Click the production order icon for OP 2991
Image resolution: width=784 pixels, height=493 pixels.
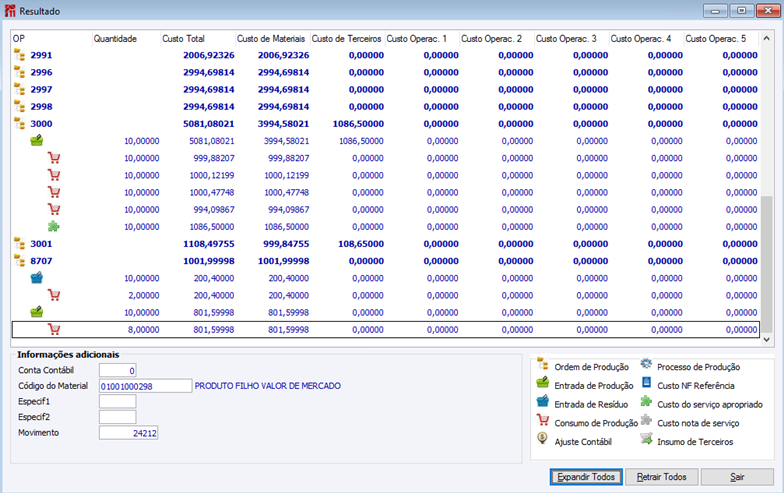point(19,55)
